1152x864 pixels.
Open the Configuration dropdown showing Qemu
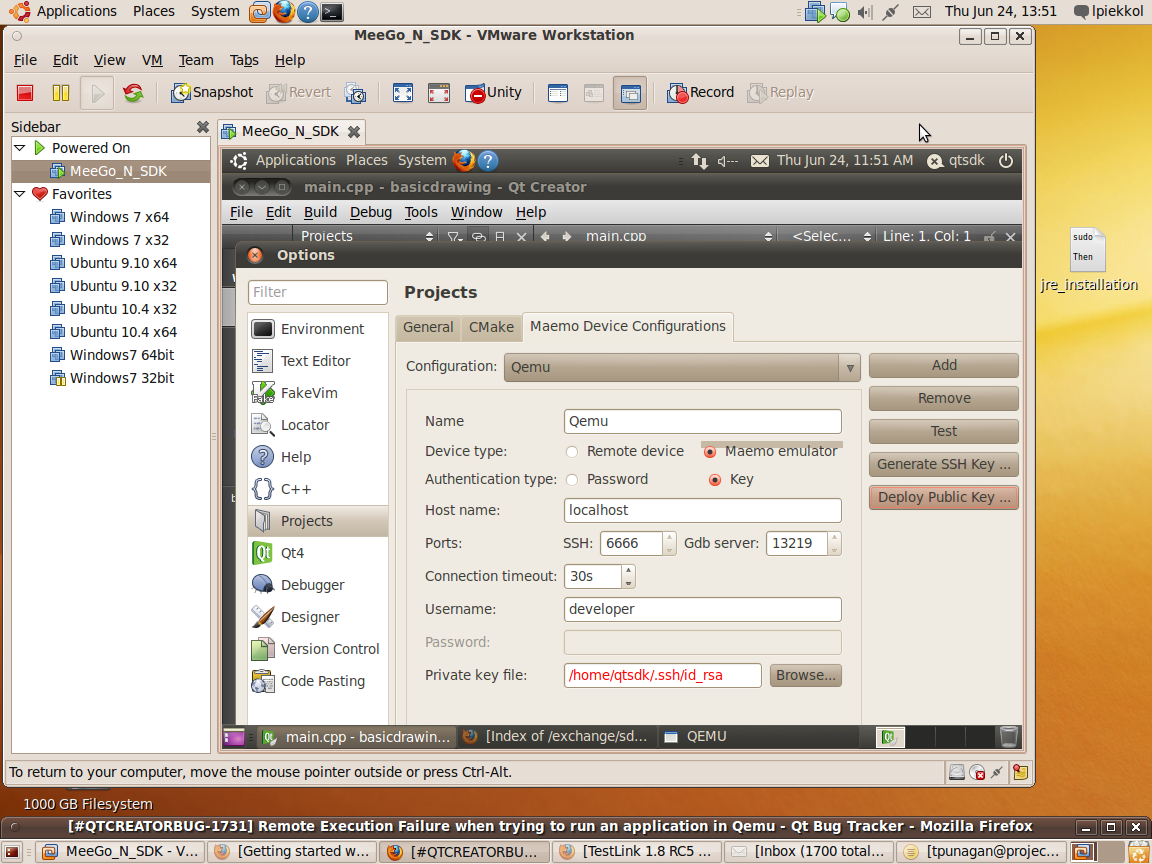(682, 367)
